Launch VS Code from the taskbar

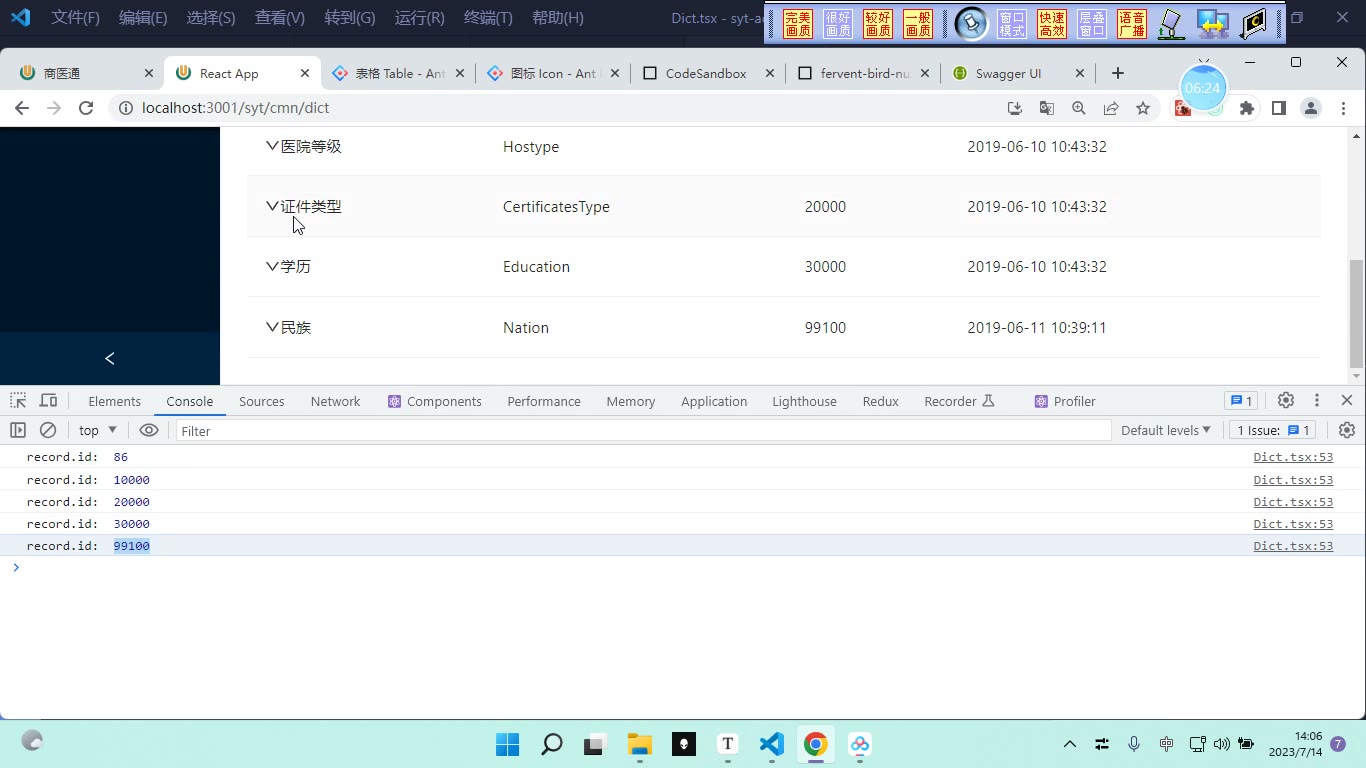(x=771, y=744)
